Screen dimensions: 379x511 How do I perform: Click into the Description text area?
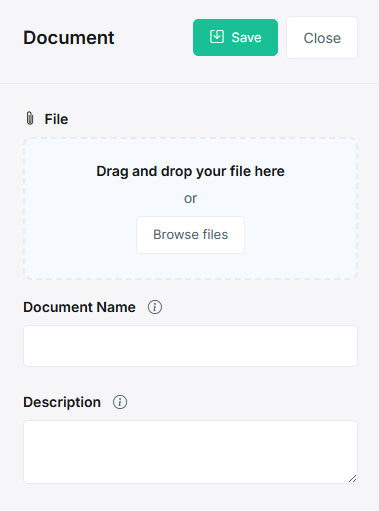point(190,452)
